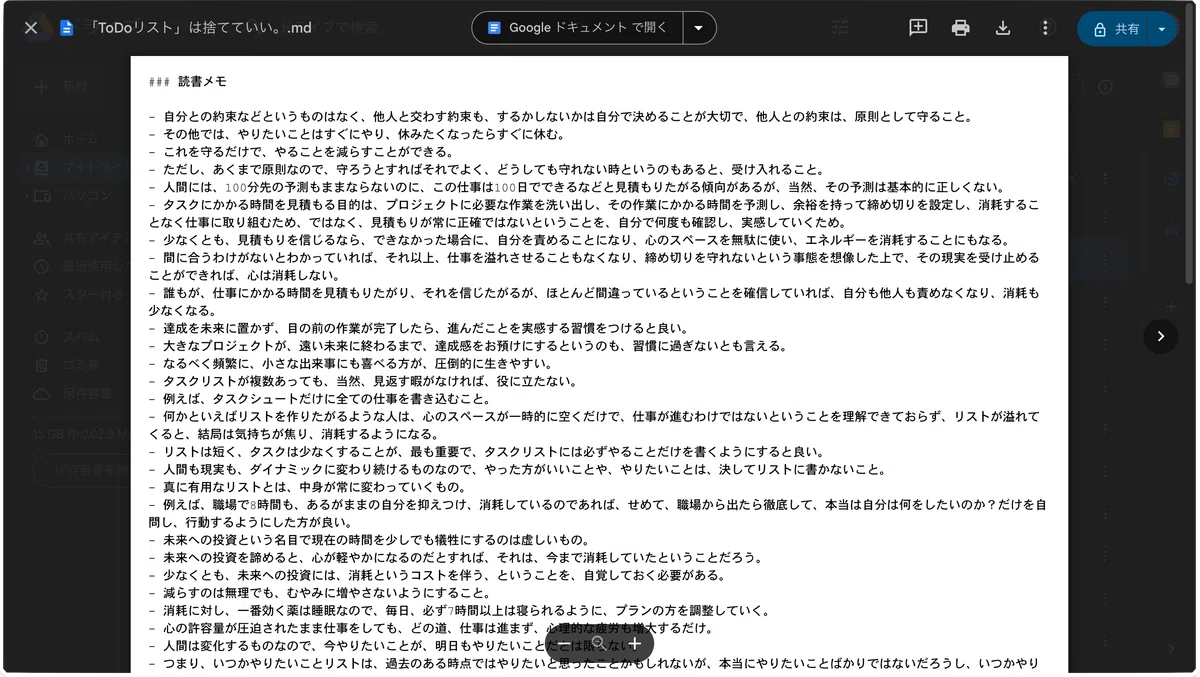
Task: Click the line starting 大きなプロジェクトが、遠い未来に
Action: (467, 346)
